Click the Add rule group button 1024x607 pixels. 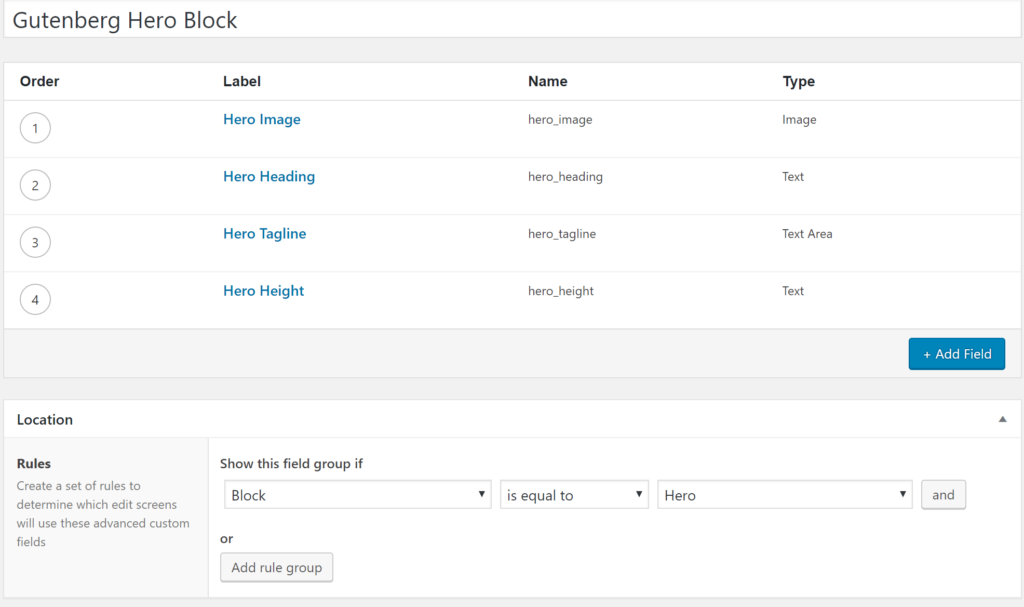[x=276, y=567]
